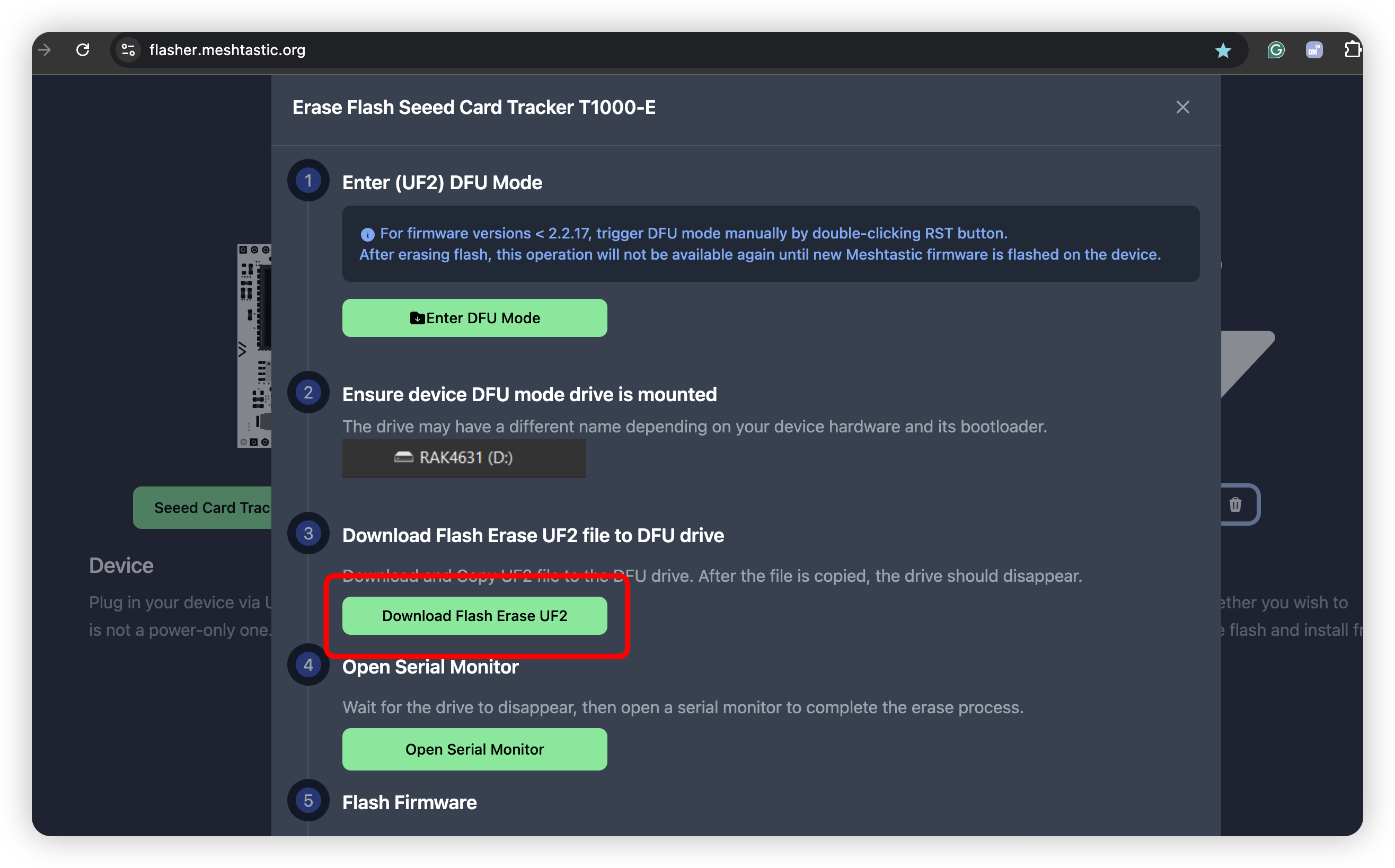
Task: Click the Open Serial Monitor button
Action: pyautogui.click(x=475, y=749)
